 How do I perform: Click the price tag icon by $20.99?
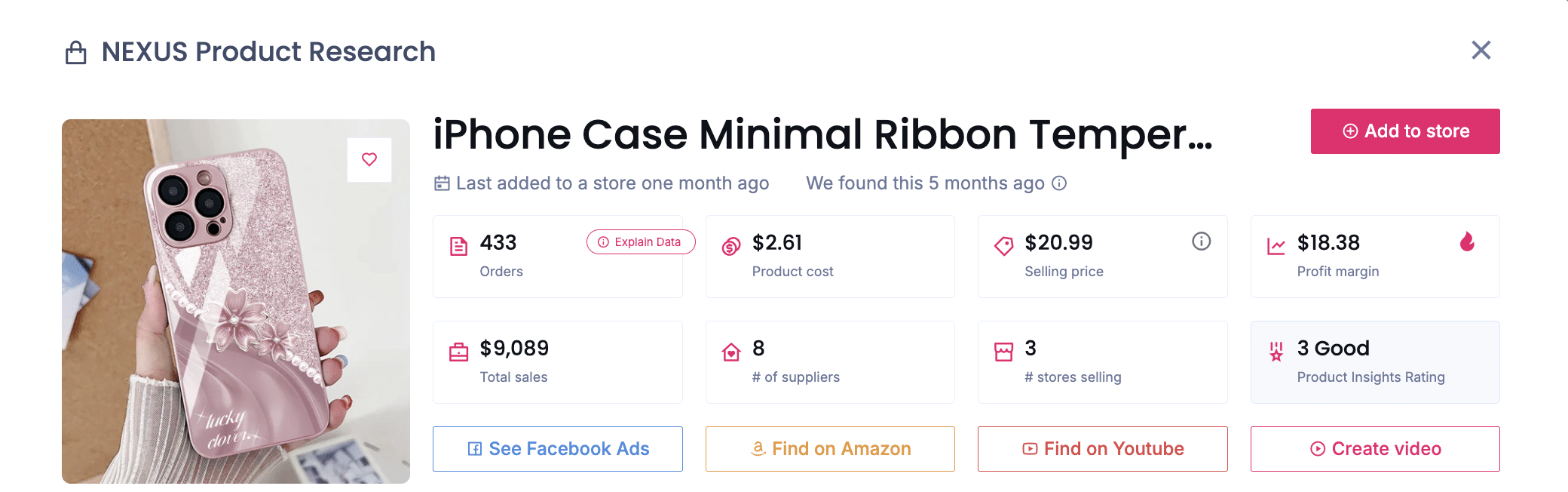coord(1003,247)
